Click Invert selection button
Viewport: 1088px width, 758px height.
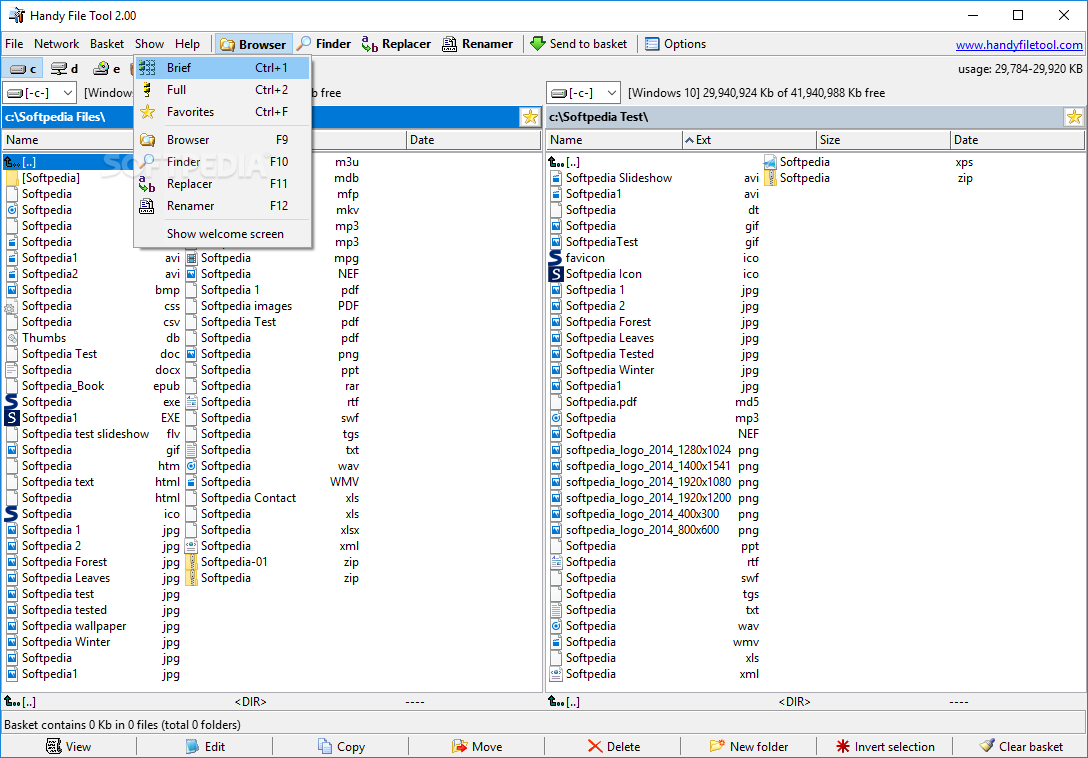pyautogui.click(x=885, y=746)
